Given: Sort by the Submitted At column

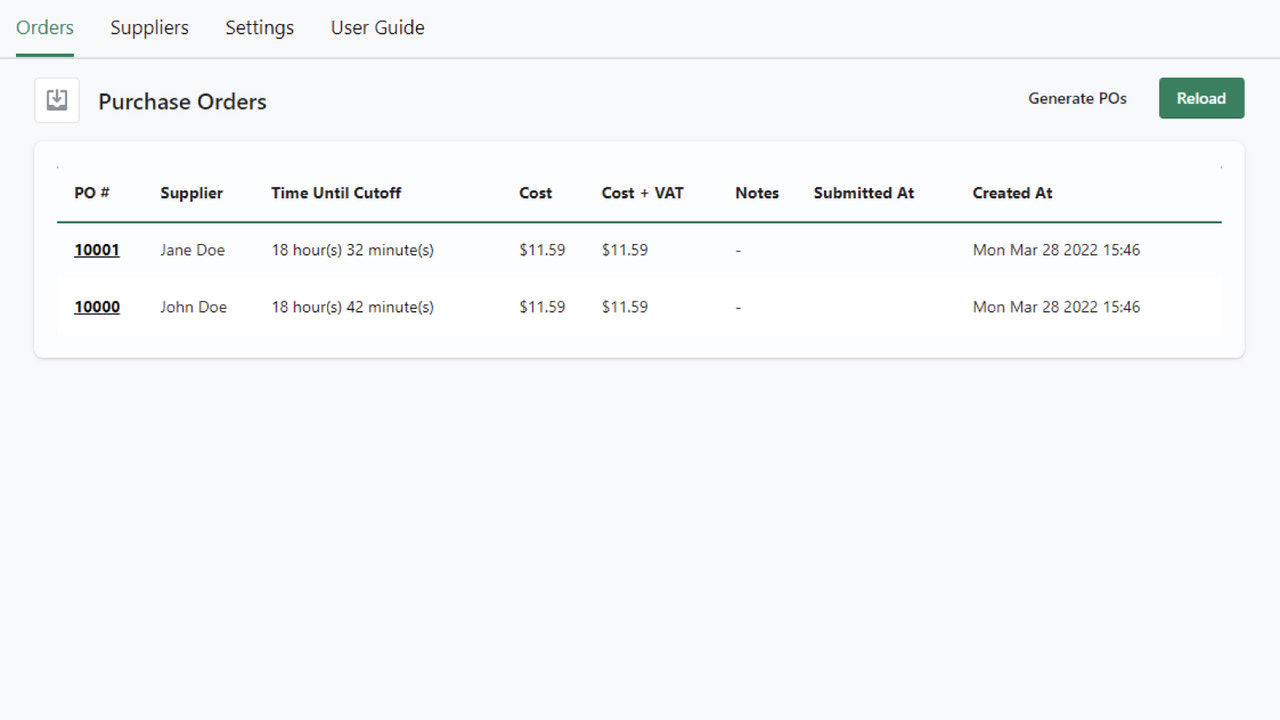Looking at the screenshot, I should 863,193.
